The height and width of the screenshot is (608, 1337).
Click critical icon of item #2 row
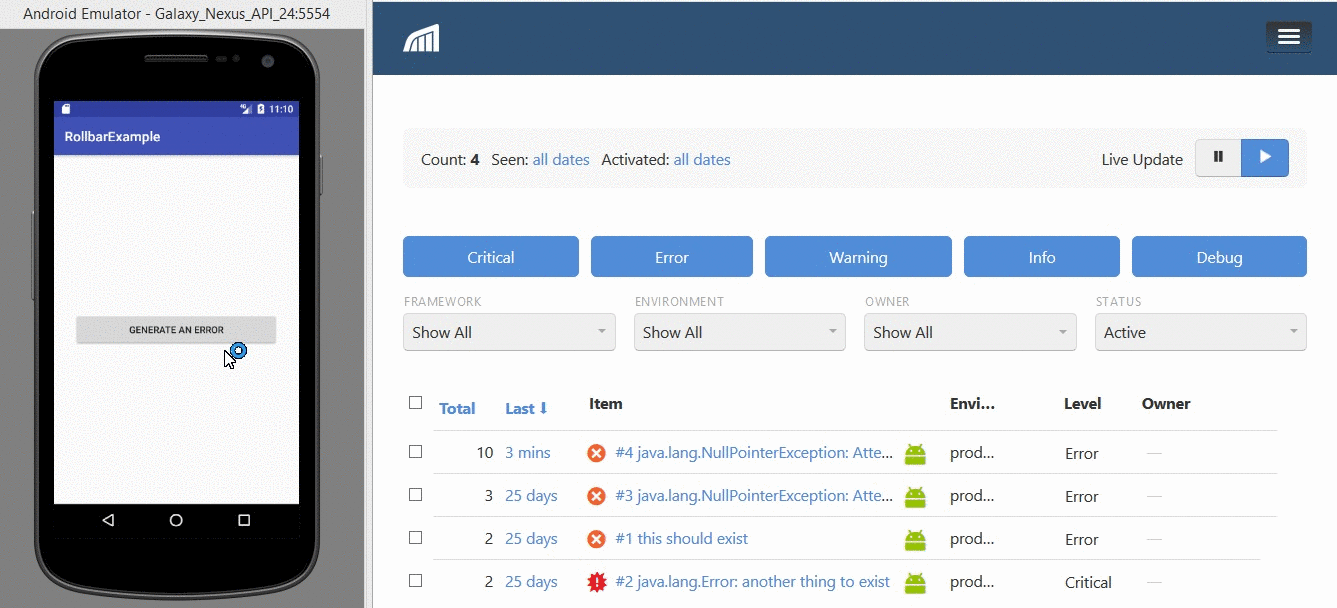click(596, 582)
